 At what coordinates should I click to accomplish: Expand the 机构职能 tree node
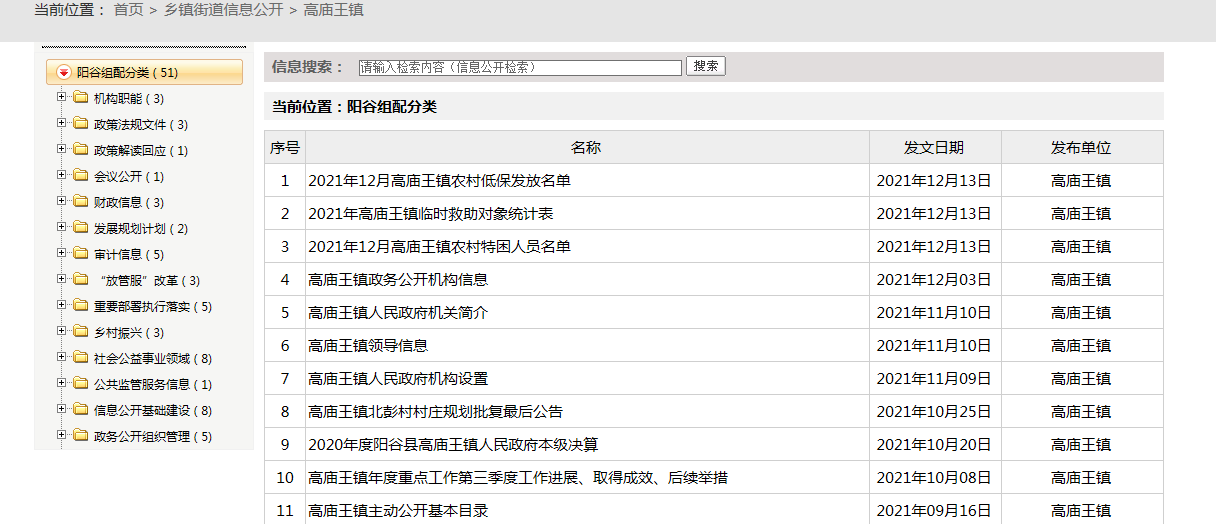pyautogui.click(x=62, y=98)
